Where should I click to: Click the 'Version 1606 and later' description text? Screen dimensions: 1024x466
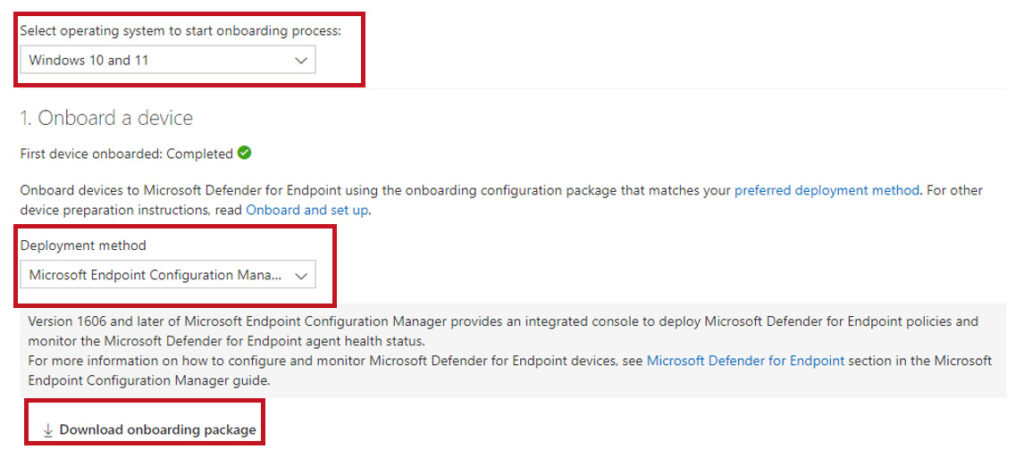click(504, 331)
